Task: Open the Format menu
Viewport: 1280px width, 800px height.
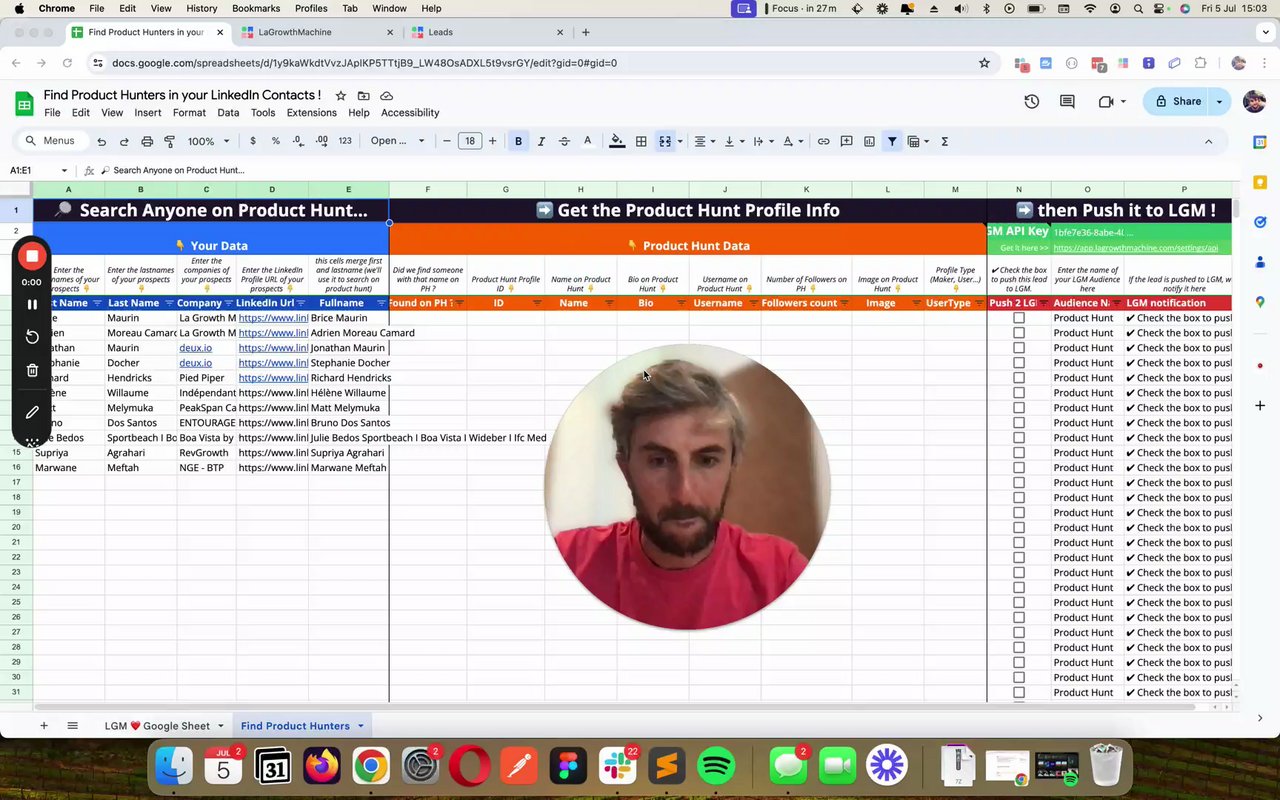Action: pos(189,113)
